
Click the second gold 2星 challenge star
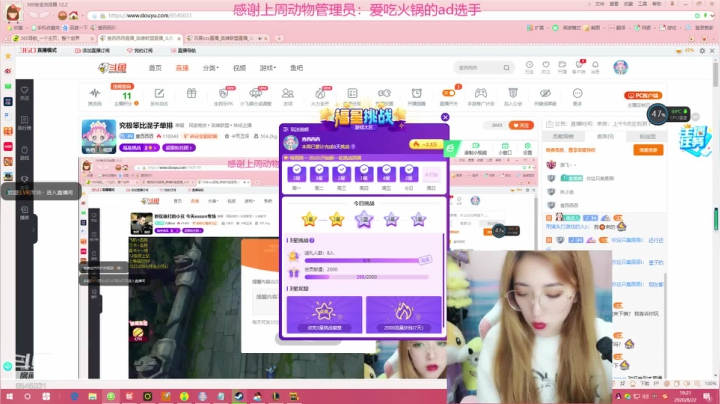(337, 219)
